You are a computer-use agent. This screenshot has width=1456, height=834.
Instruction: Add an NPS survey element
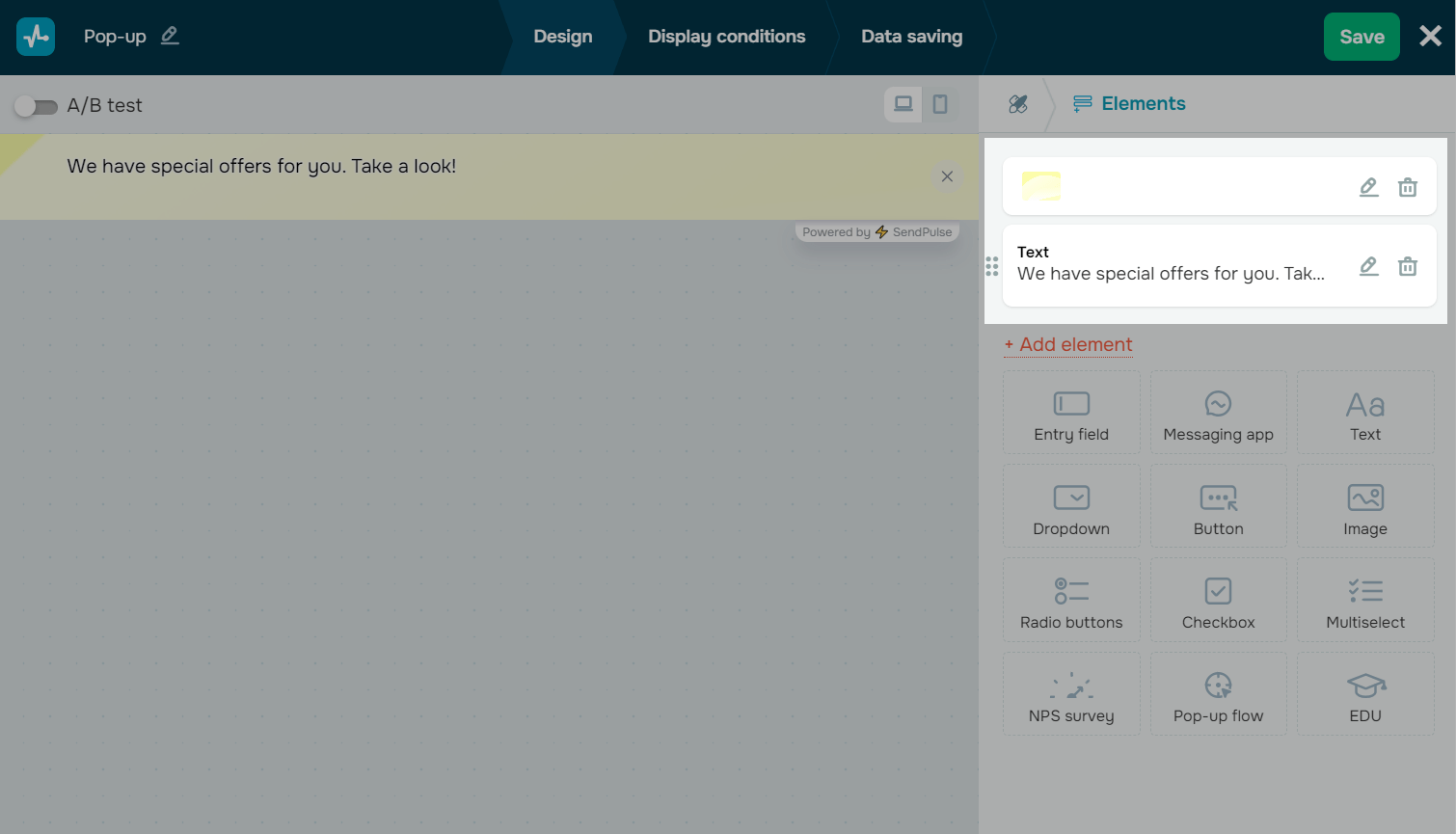[1071, 694]
